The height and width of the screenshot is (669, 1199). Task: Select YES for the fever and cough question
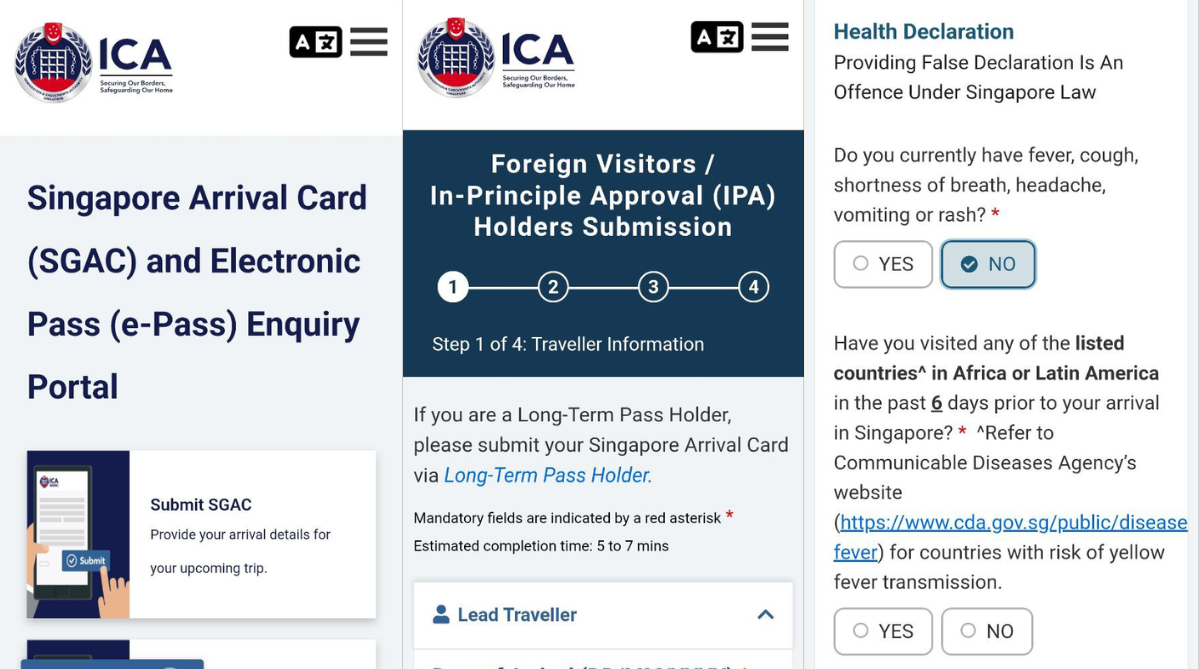(x=883, y=264)
